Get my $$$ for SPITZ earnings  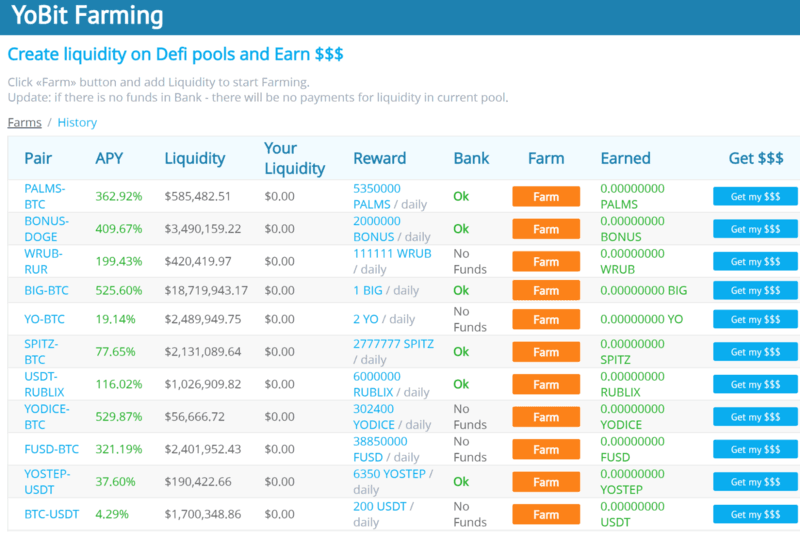755,352
